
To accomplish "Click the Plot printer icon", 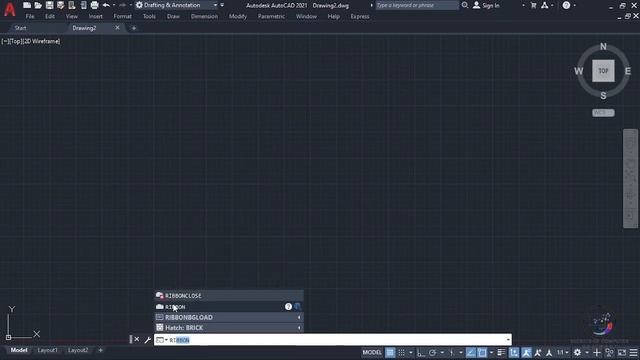I will (94, 5).
